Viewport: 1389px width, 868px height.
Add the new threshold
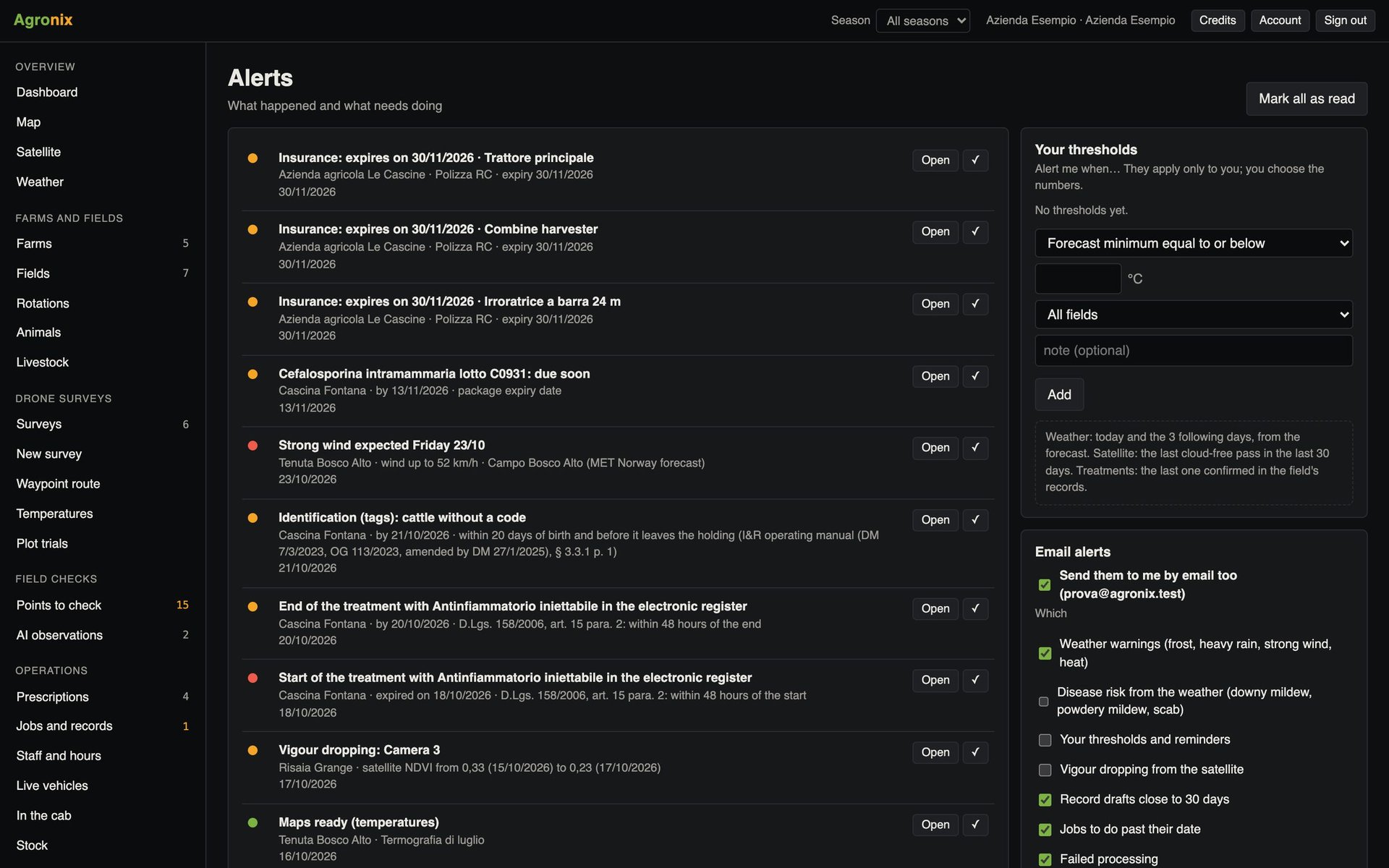click(1059, 394)
